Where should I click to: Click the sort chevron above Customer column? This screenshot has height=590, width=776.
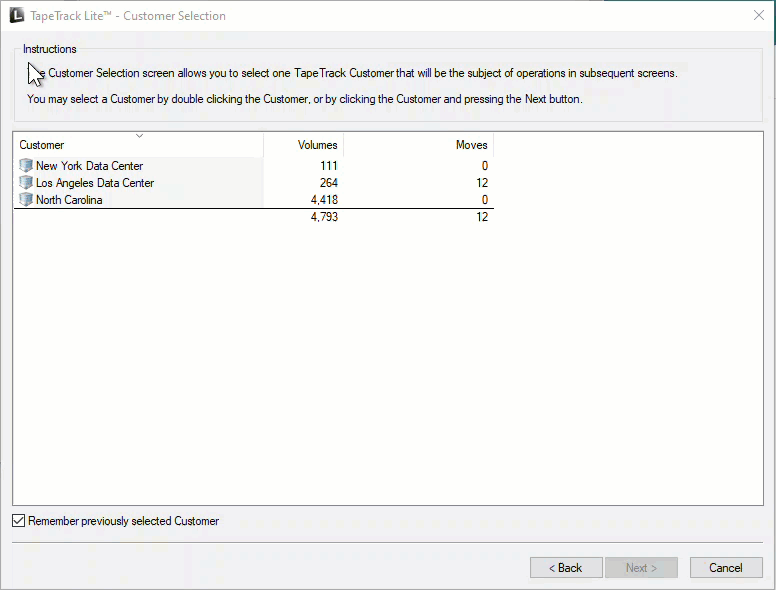pyautogui.click(x=140, y=136)
